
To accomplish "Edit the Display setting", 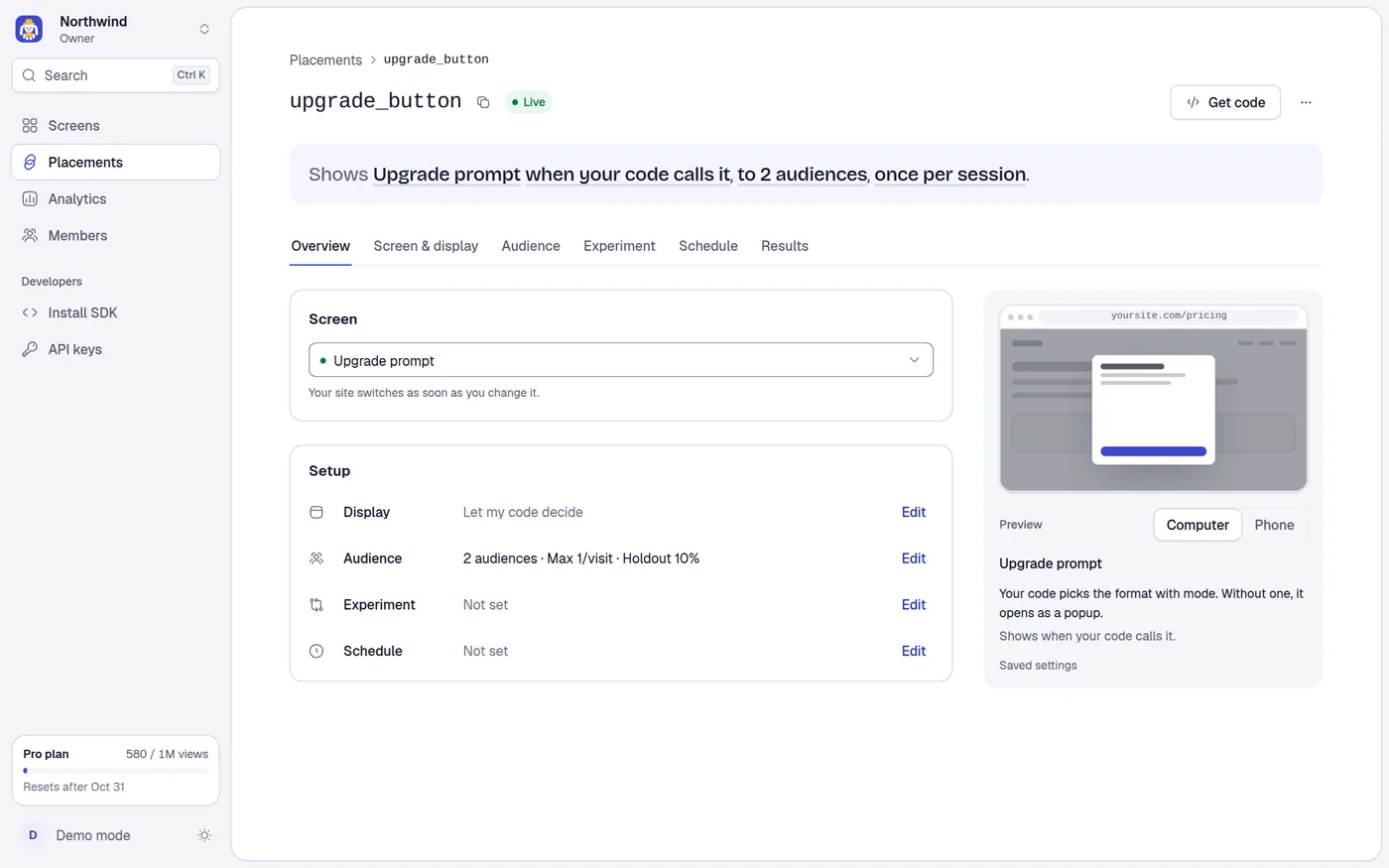I will 914,512.
